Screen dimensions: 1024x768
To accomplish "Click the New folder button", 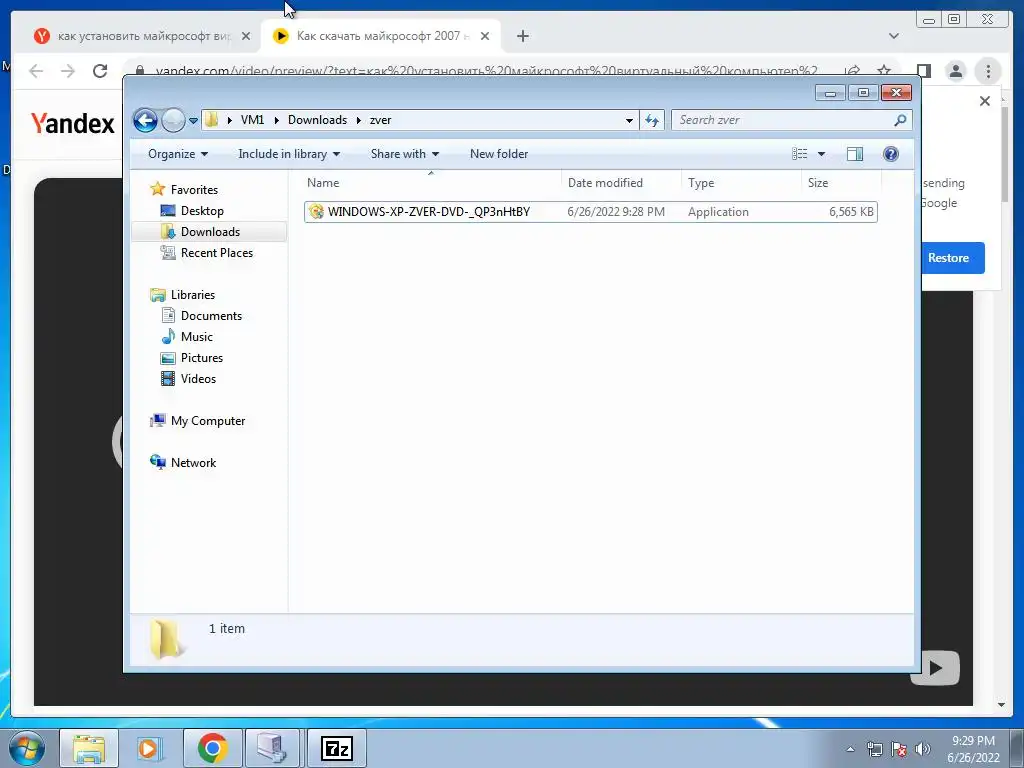I will click(499, 154).
